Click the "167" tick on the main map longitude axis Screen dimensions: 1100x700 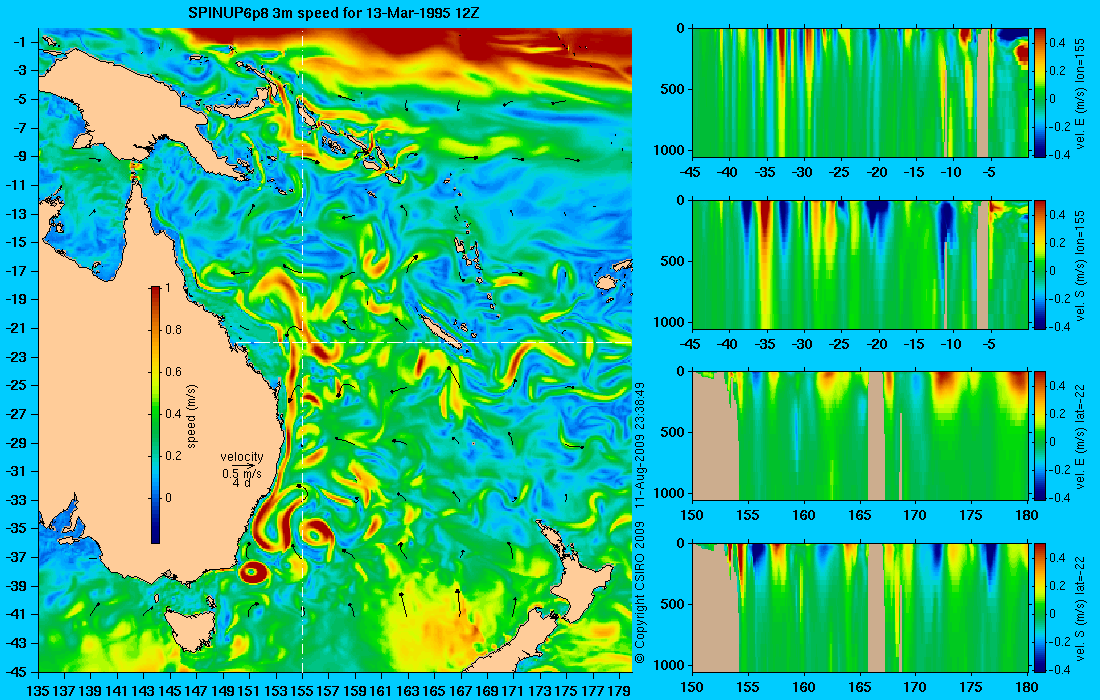[460, 691]
